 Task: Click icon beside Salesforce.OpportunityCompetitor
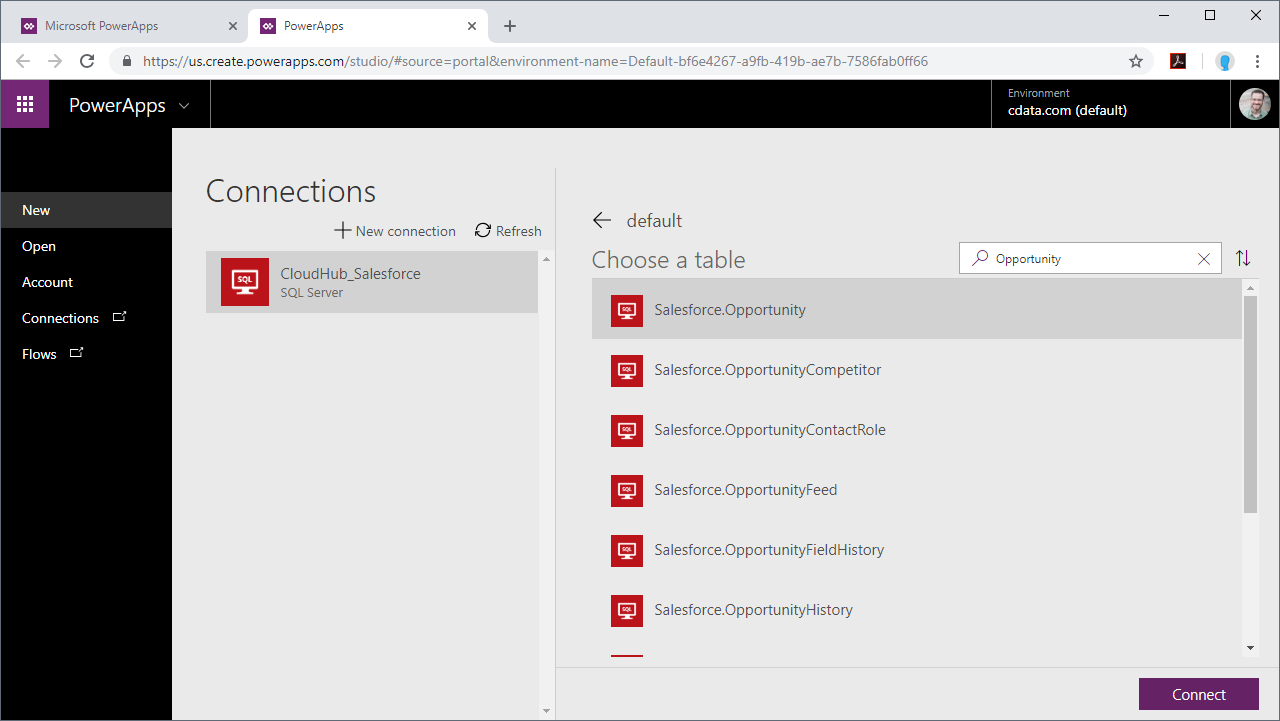point(627,370)
